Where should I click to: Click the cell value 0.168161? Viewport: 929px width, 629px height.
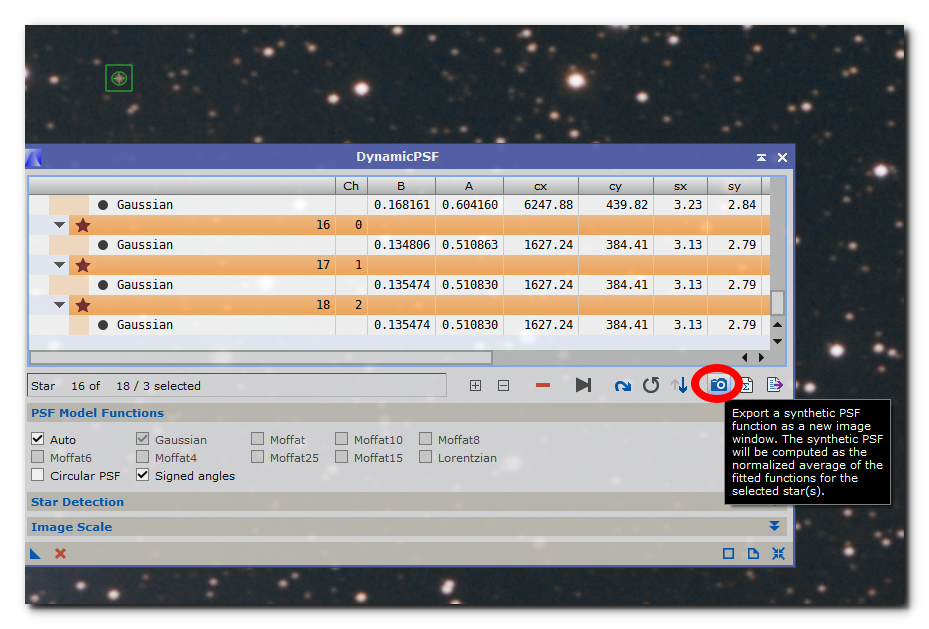[402, 205]
